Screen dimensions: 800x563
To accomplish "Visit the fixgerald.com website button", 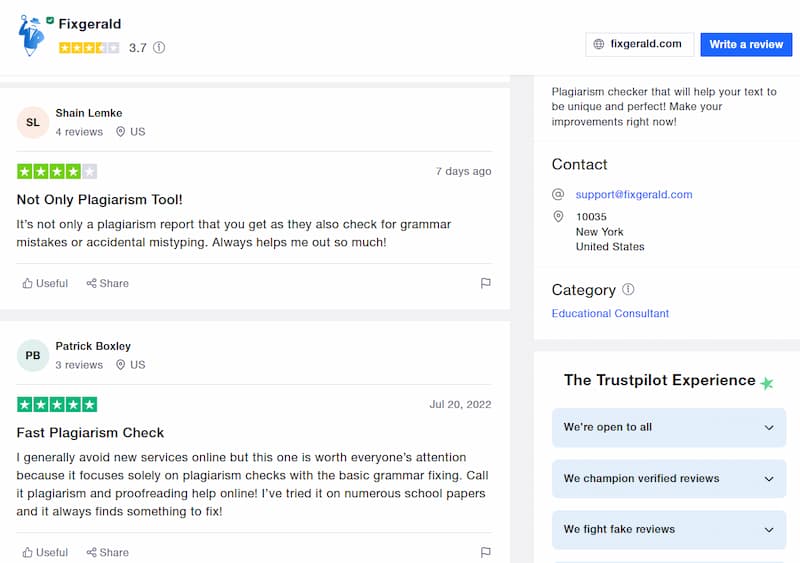I will tap(639, 44).
